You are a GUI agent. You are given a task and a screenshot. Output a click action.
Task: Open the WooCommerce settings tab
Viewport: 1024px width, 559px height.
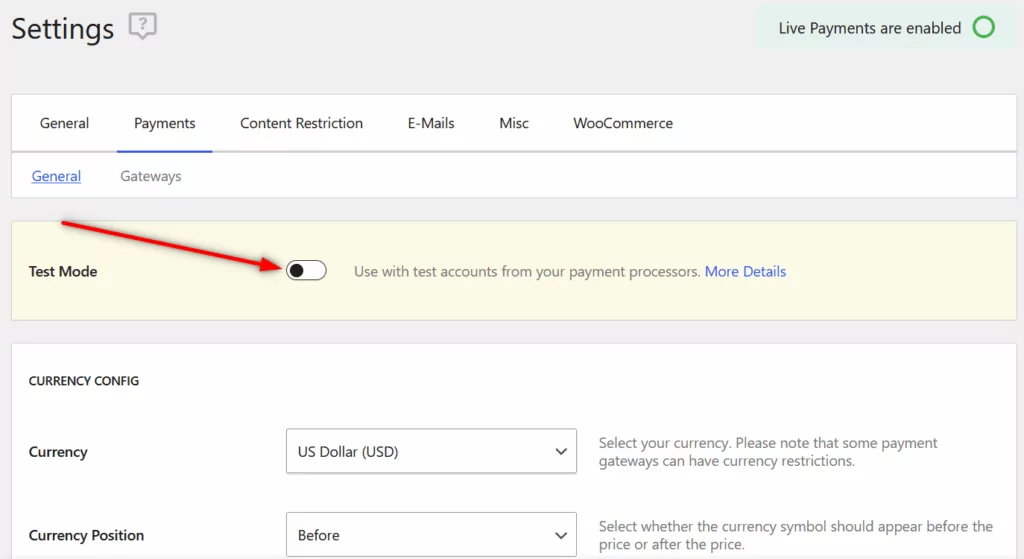click(623, 123)
